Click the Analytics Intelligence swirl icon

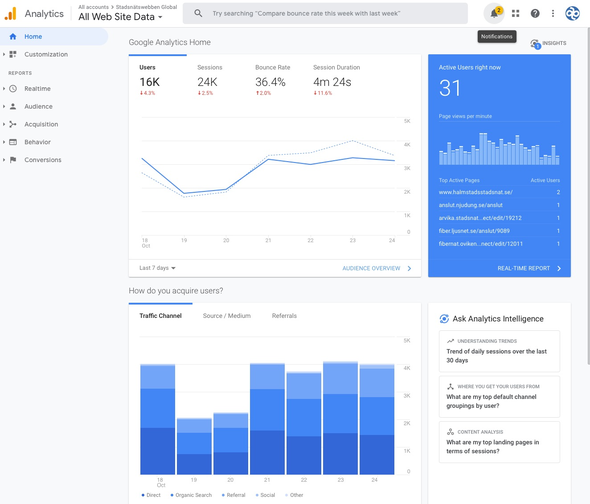pyautogui.click(x=444, y=319)
